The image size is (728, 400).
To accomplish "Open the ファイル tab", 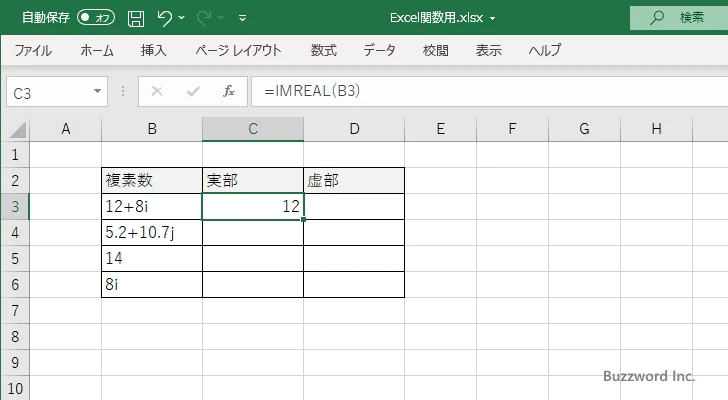I will (x=33, y=50).
